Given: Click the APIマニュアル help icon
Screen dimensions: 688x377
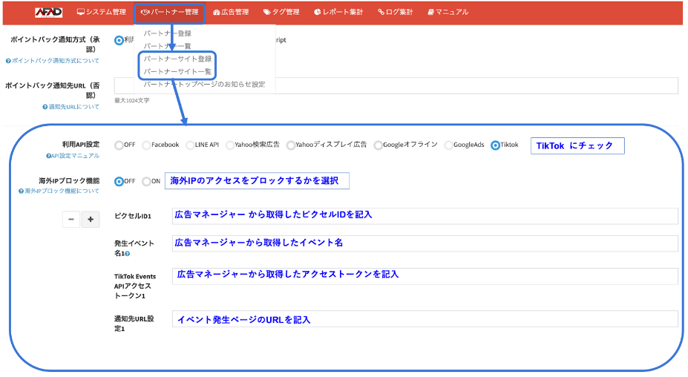Looking at the screenshot, I should pos(48,156).
